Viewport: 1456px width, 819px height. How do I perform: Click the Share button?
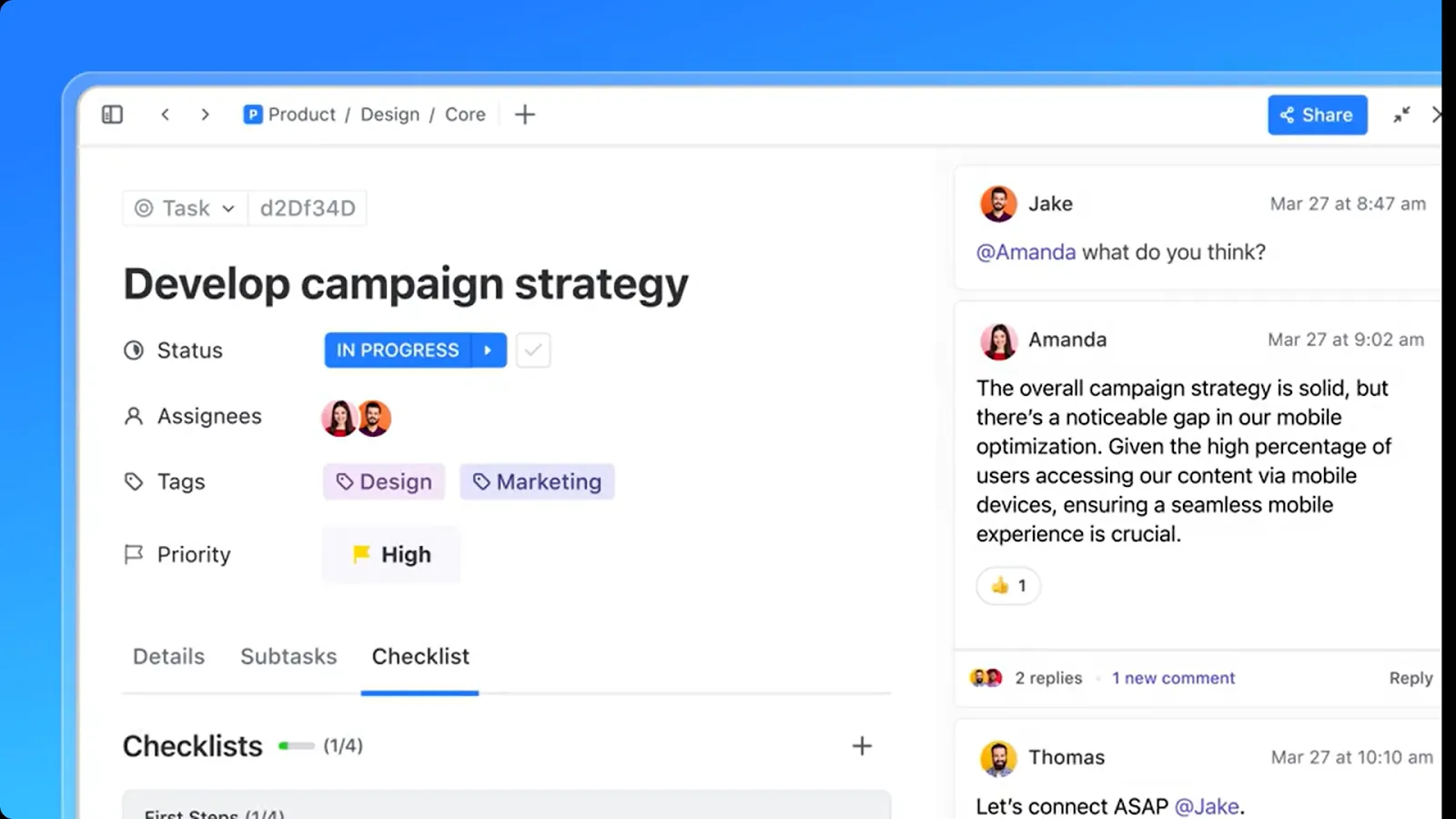click(x=1318, y=115)
